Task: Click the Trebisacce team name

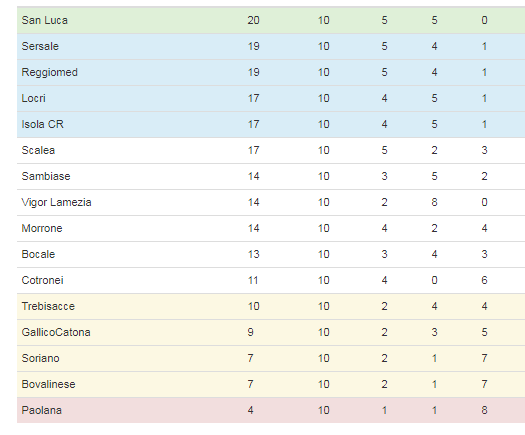Action: (x=48, y=306)
